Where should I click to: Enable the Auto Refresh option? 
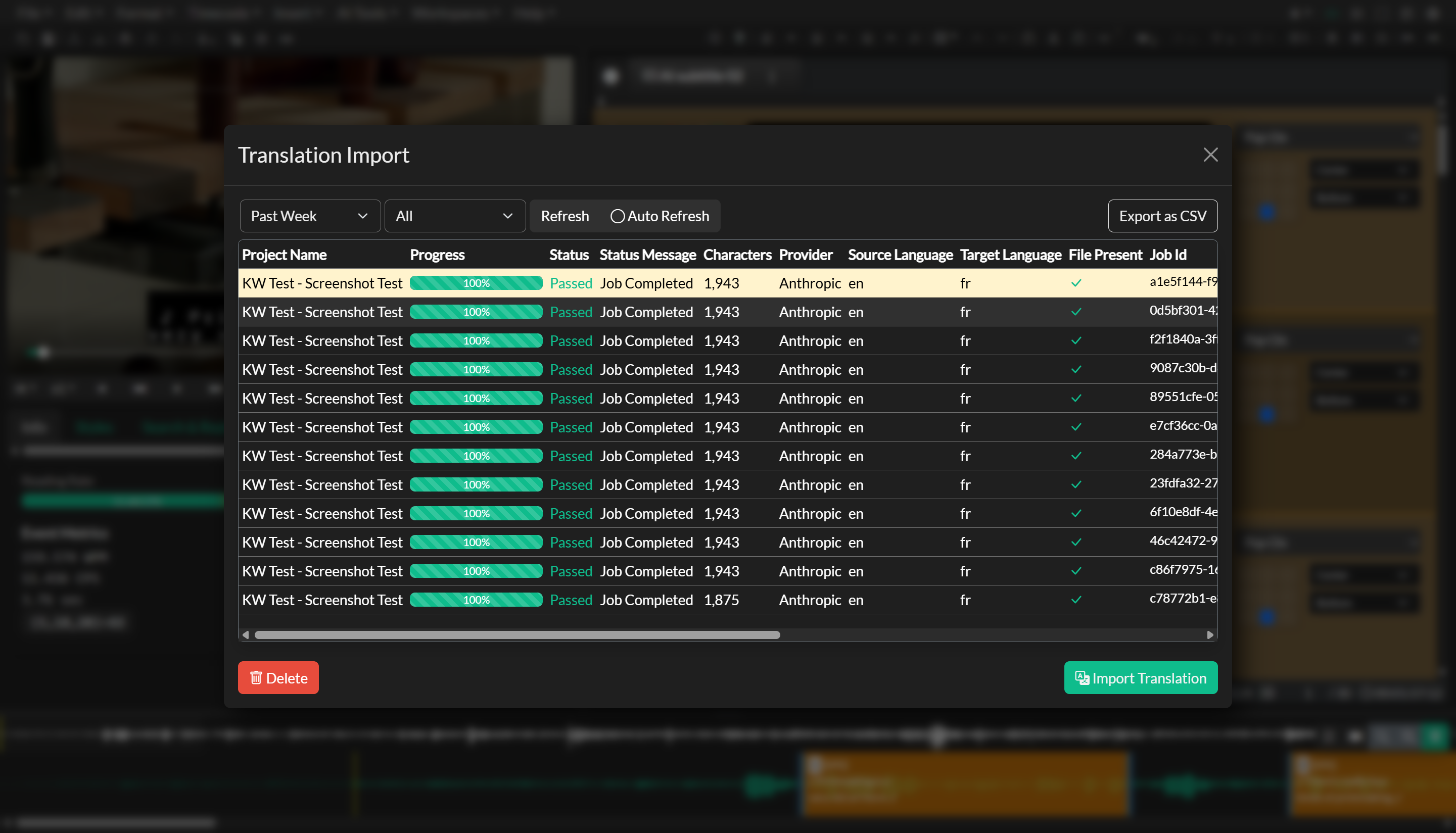618,216
